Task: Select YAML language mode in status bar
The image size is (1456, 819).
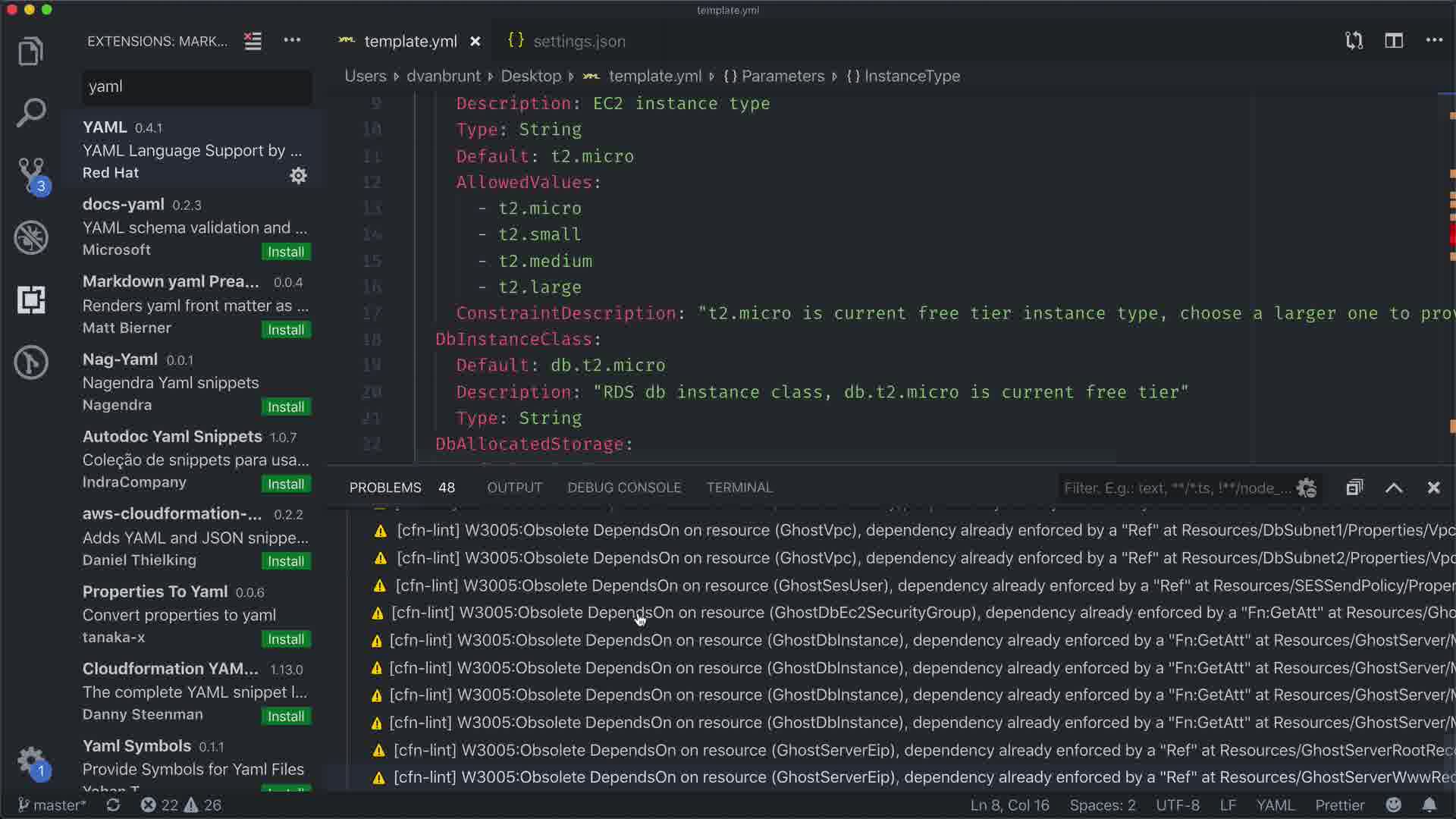Action: coord(1275,805)
